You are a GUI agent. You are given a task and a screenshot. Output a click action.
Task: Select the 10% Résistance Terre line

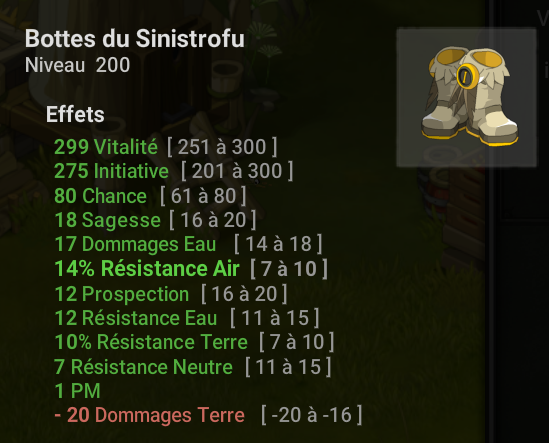194,342
